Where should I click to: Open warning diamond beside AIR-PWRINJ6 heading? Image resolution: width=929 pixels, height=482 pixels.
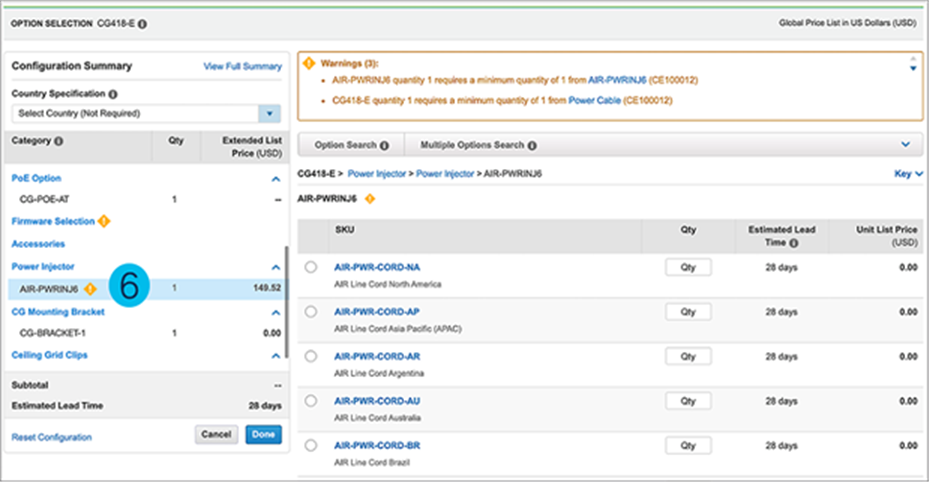(370, 199)
